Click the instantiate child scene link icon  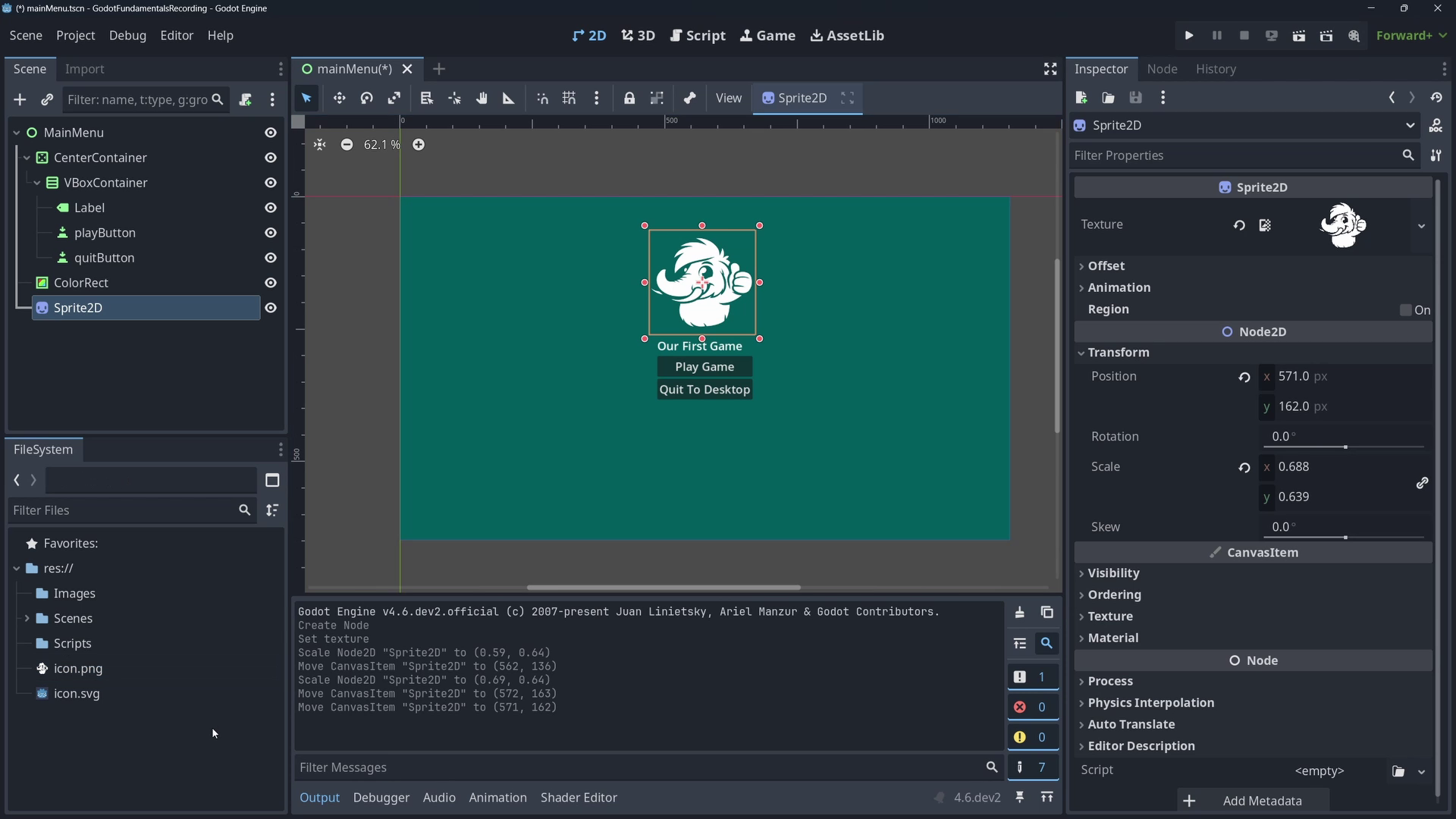tap(47, 99)
